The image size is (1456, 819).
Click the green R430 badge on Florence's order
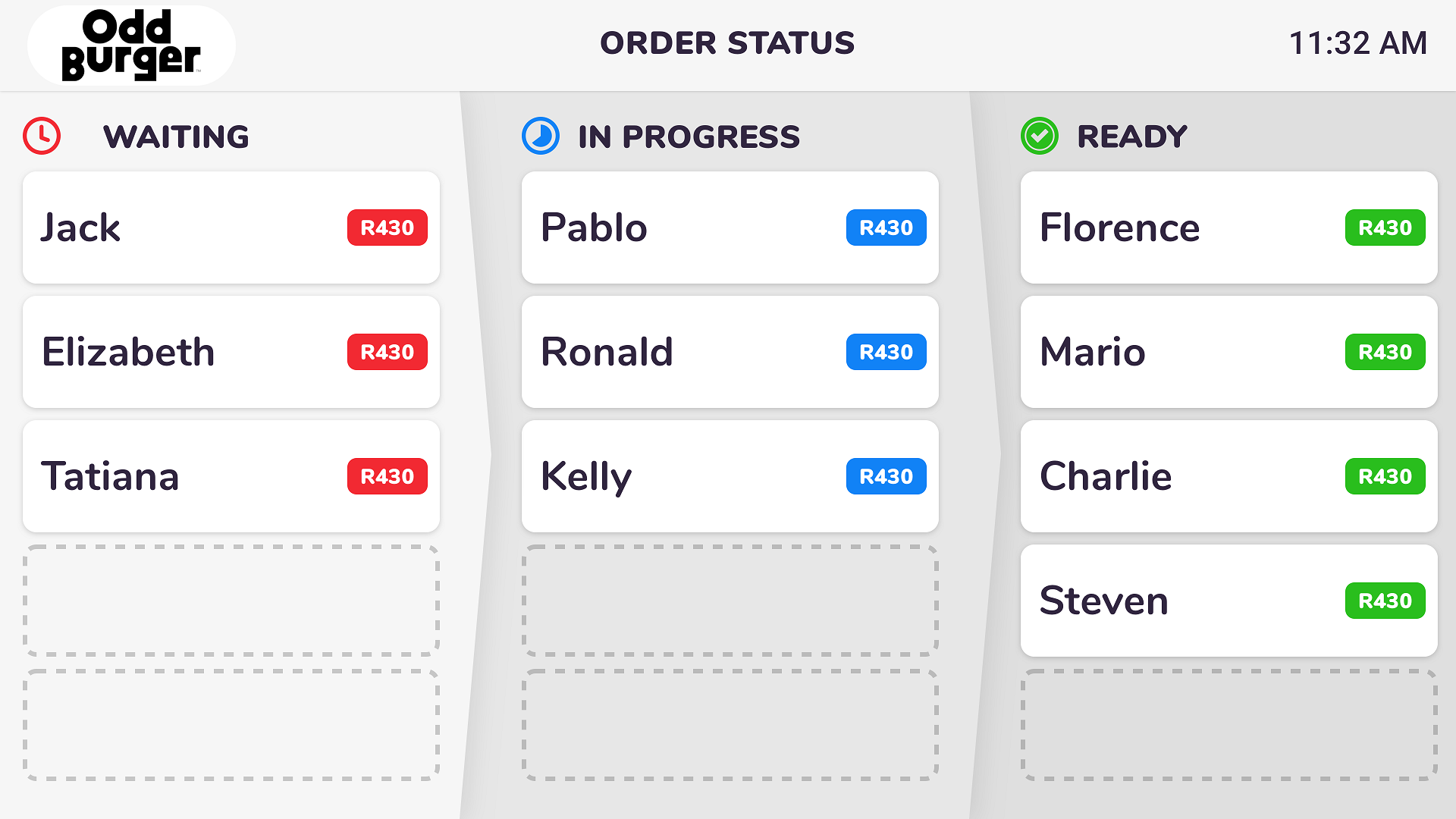coord(1385,227)
